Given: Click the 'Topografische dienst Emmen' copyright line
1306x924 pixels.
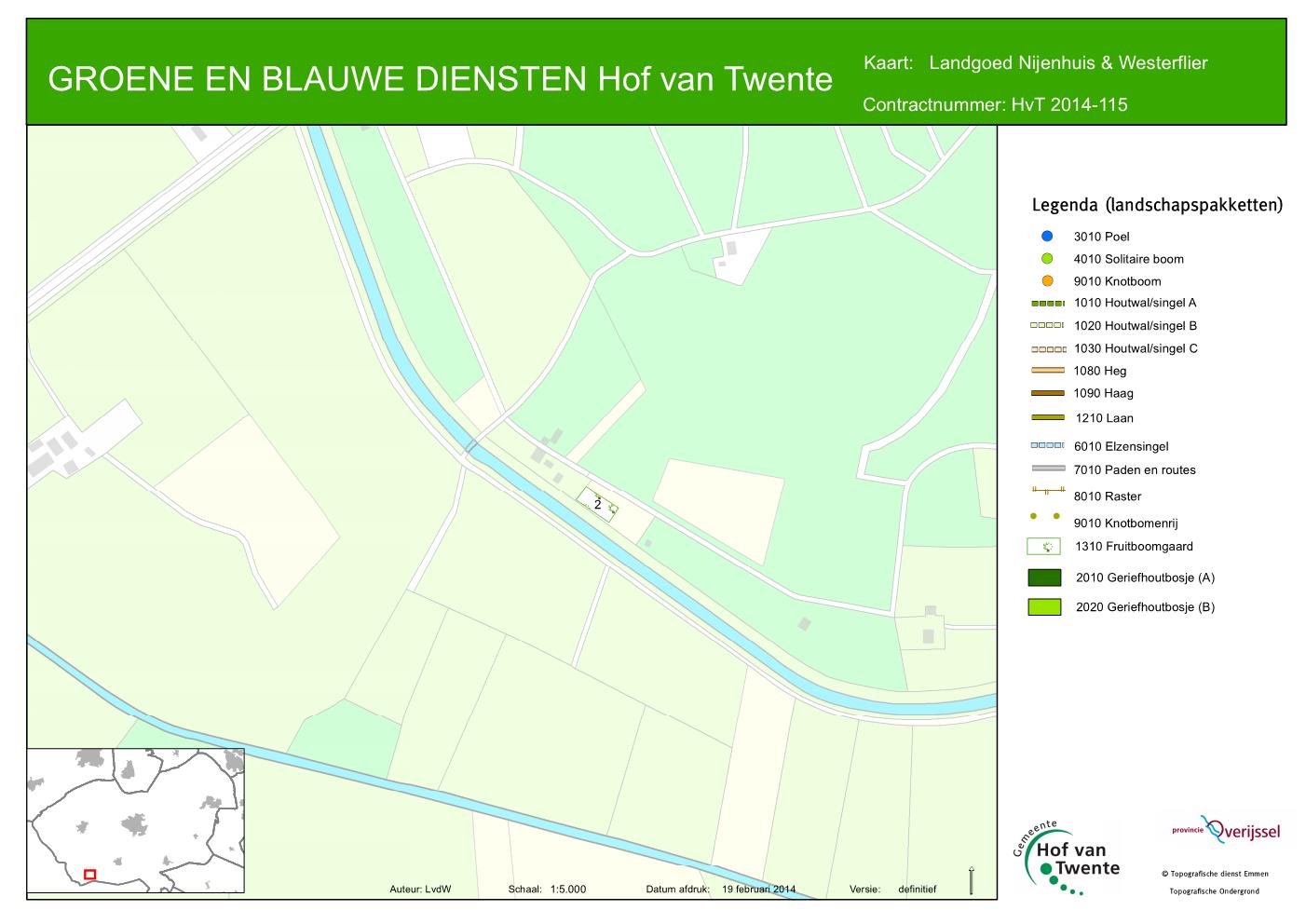Looking at the screenshot, I should coord(1215,874).
